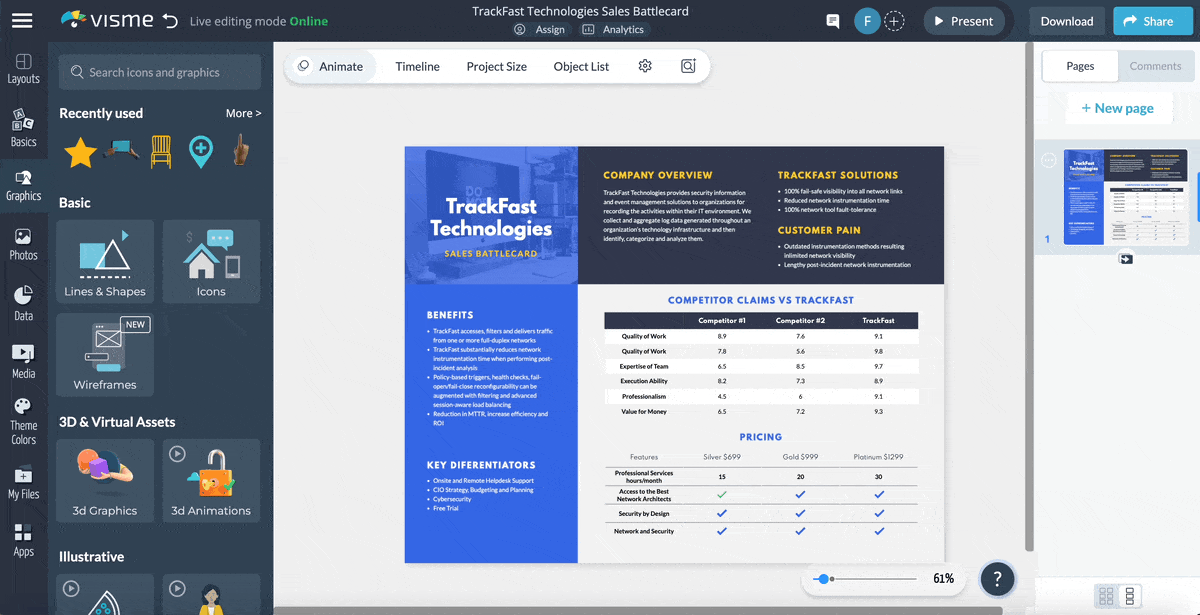Open the Animate toolbar option

pos(330,66)
